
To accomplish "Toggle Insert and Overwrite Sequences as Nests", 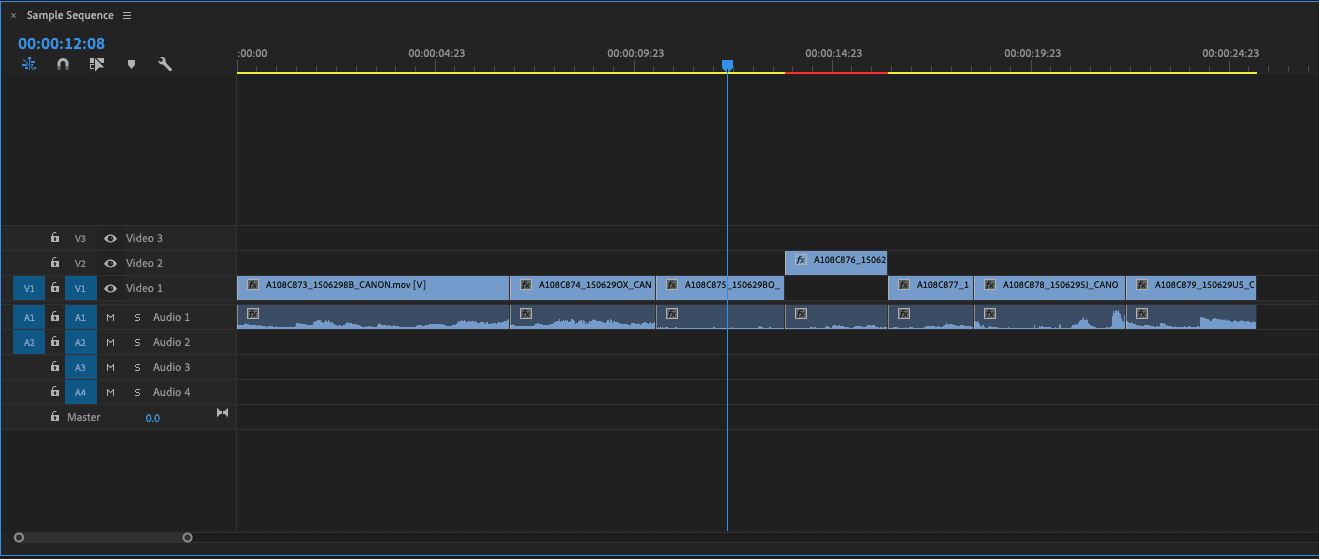I will 29,64.
